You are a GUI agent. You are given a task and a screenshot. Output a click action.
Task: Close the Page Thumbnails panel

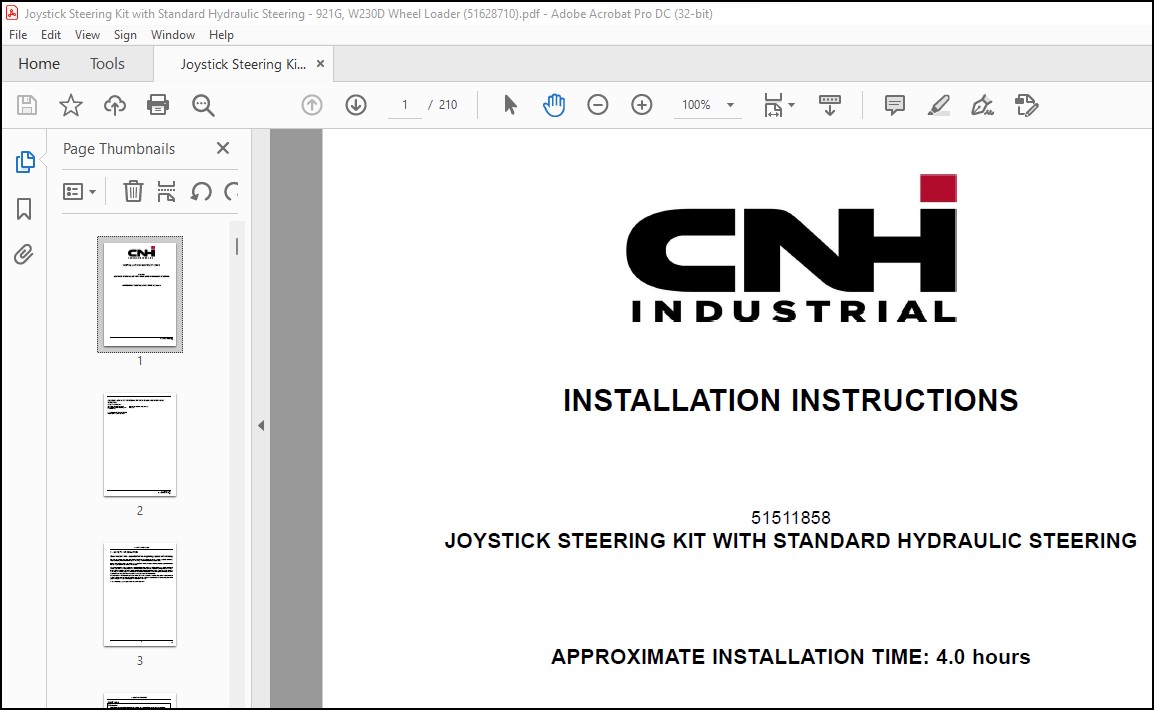(x=223, y=148)
